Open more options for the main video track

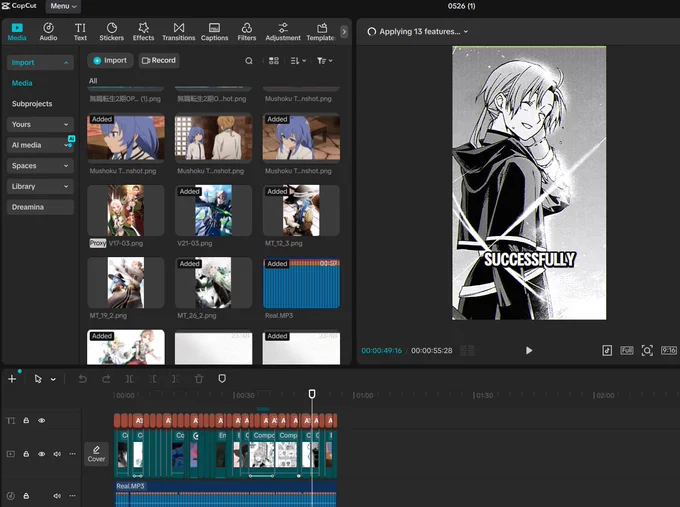[72, 454]
